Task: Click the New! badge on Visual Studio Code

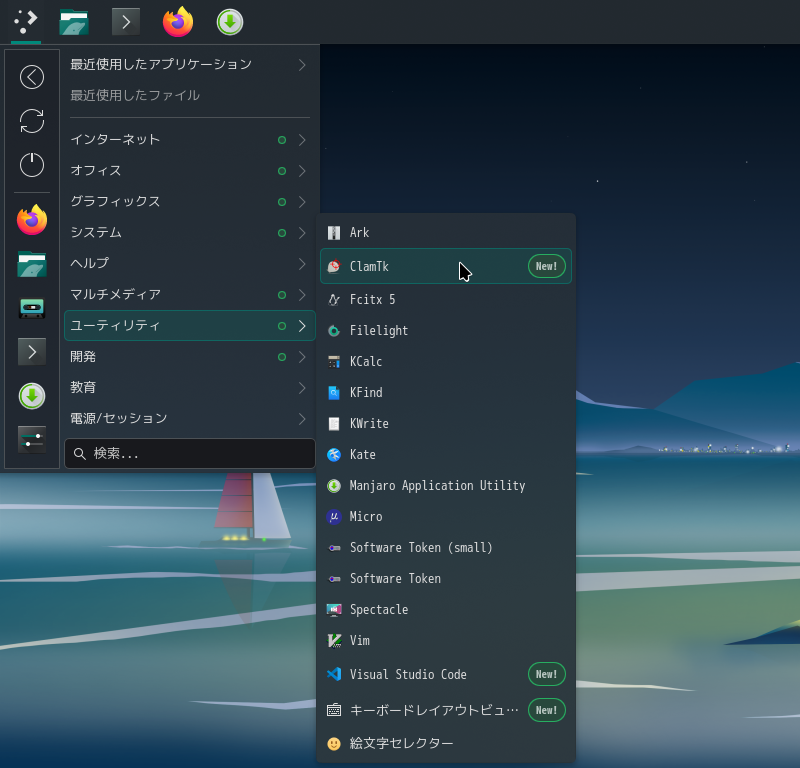Action: click(x=546, y=674)
